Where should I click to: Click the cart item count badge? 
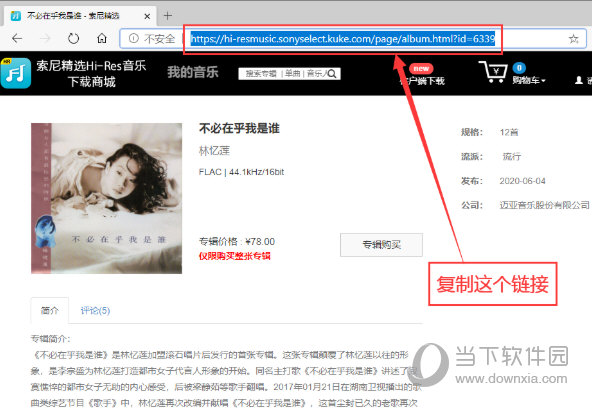coord(519,68)
